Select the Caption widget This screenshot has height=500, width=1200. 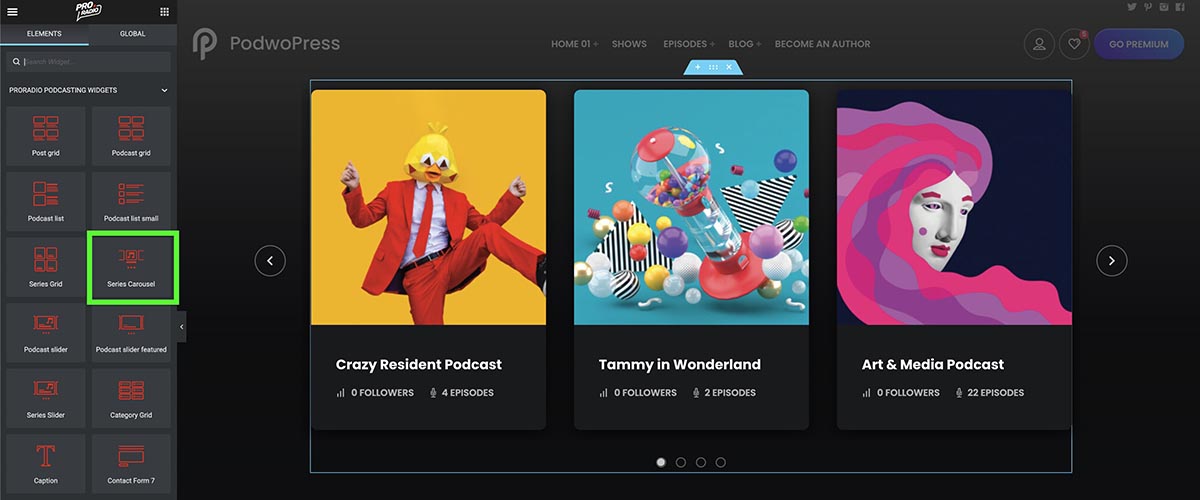pos(46,463)
